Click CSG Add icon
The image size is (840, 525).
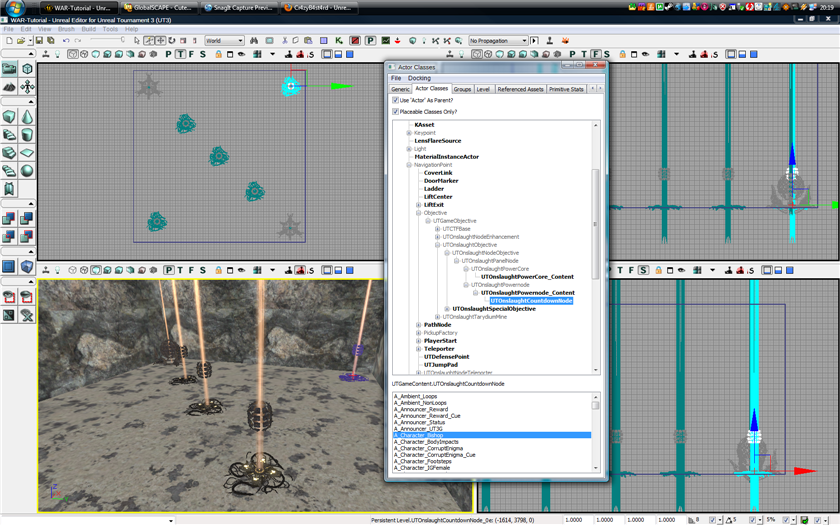click(9, 218)
